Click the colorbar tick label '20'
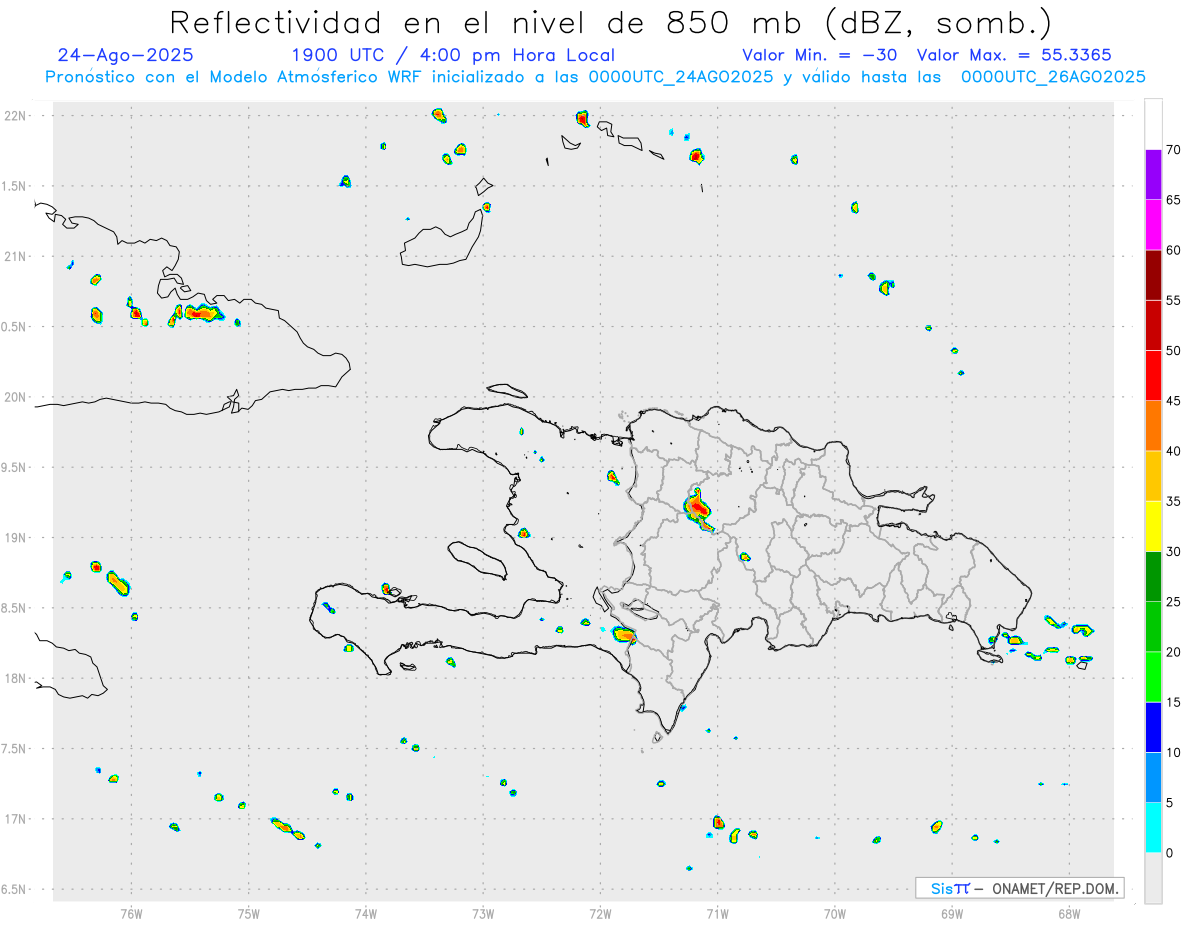 pos(1173,652)
